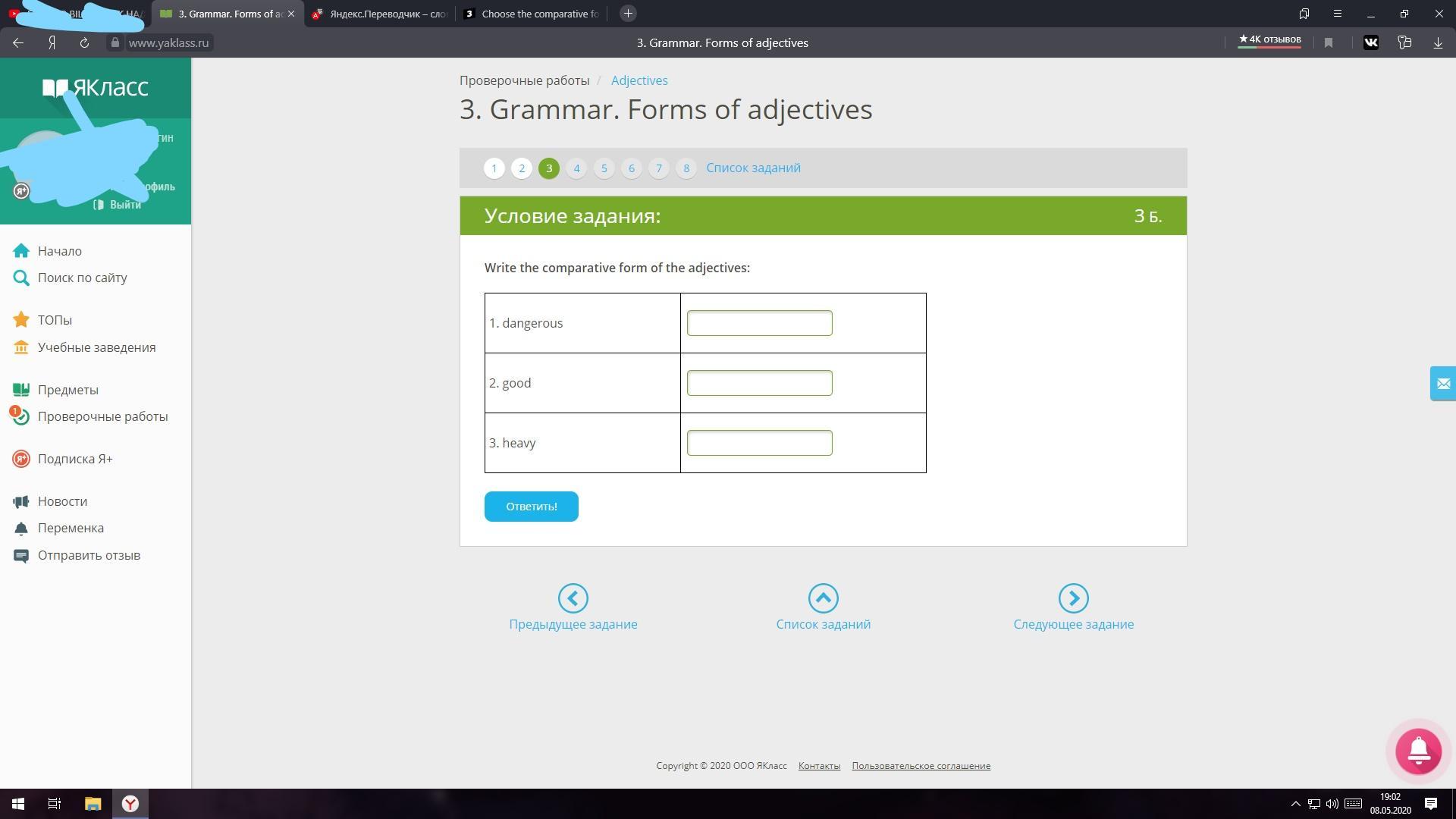Click the Начало home icon

click(21, 251)
